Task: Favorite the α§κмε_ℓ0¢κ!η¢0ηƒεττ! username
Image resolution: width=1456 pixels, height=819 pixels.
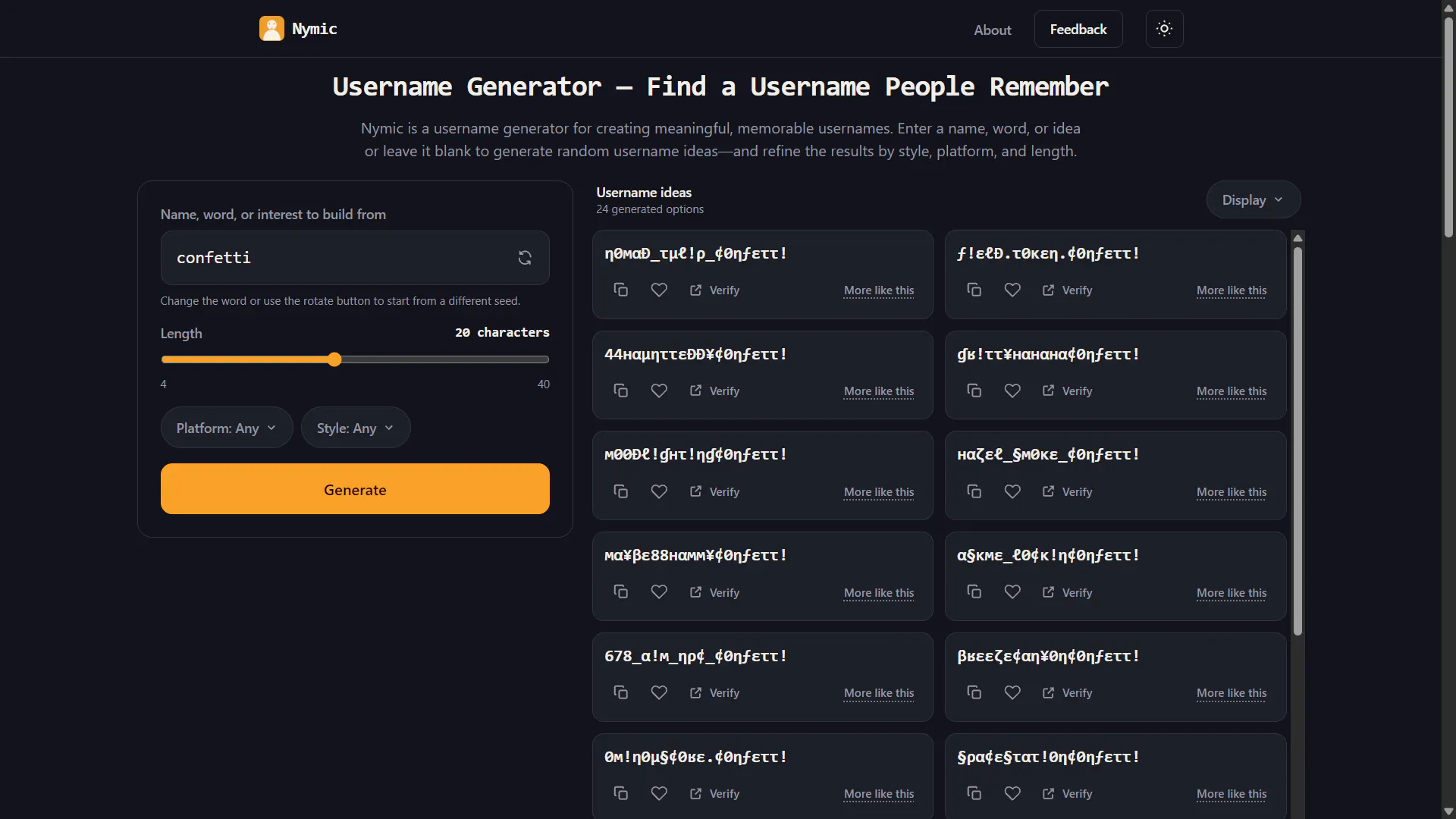Action: click(1012, 592)
